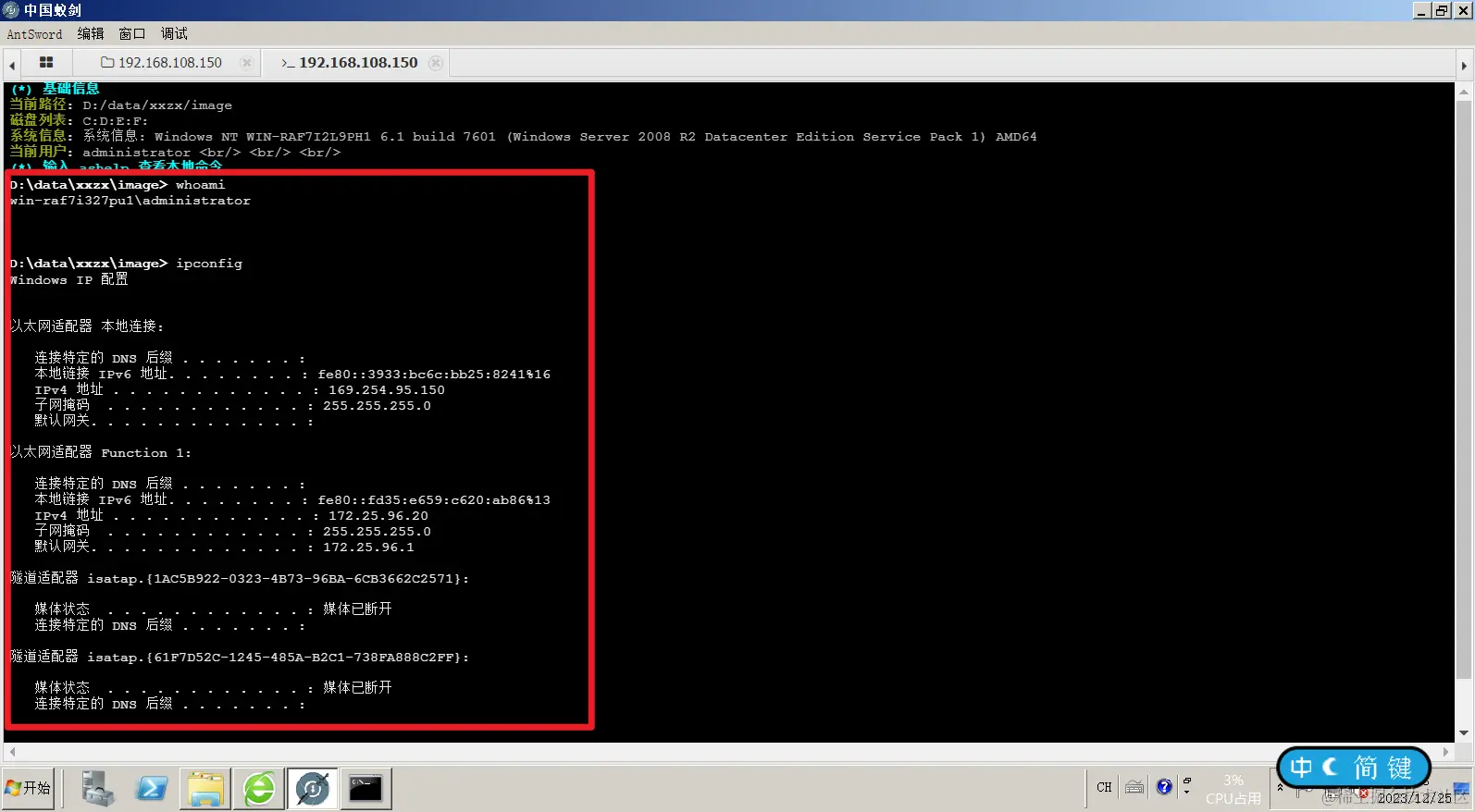Click the horizontal scrollbar left arrow

pos(12,752)
